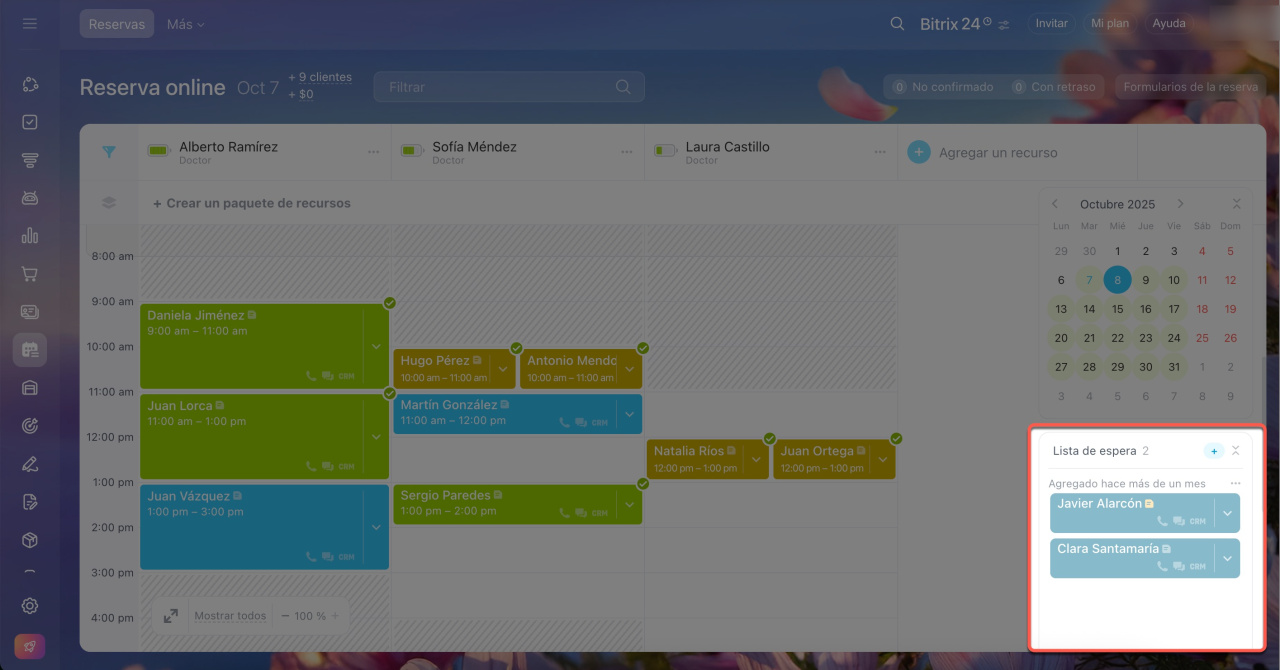Open the chat icon on Juan Vázquez booking
This screenshot has height=670, width=1280.
pos(327,557)
